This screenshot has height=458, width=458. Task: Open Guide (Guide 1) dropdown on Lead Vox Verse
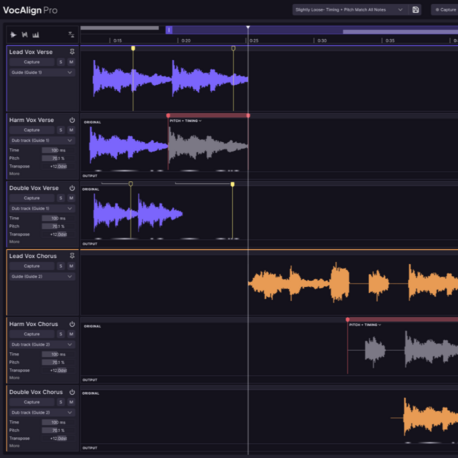pos(42,72)
